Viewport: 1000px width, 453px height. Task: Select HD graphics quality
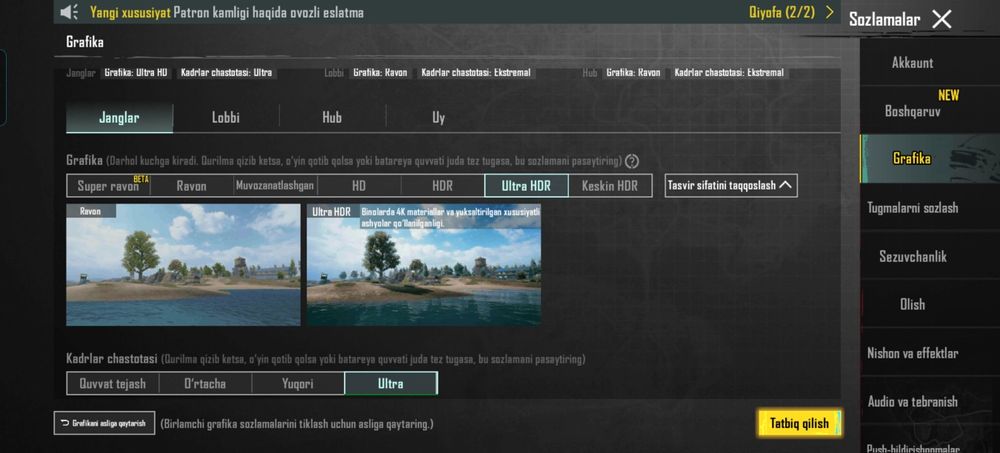click(359, 186)
